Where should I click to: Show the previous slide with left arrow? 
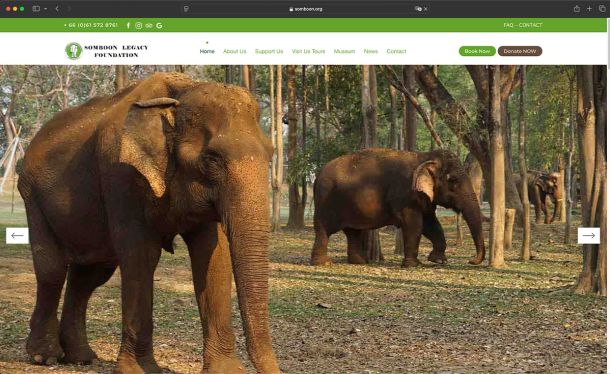pyautogui.click(x=17, y=235)
